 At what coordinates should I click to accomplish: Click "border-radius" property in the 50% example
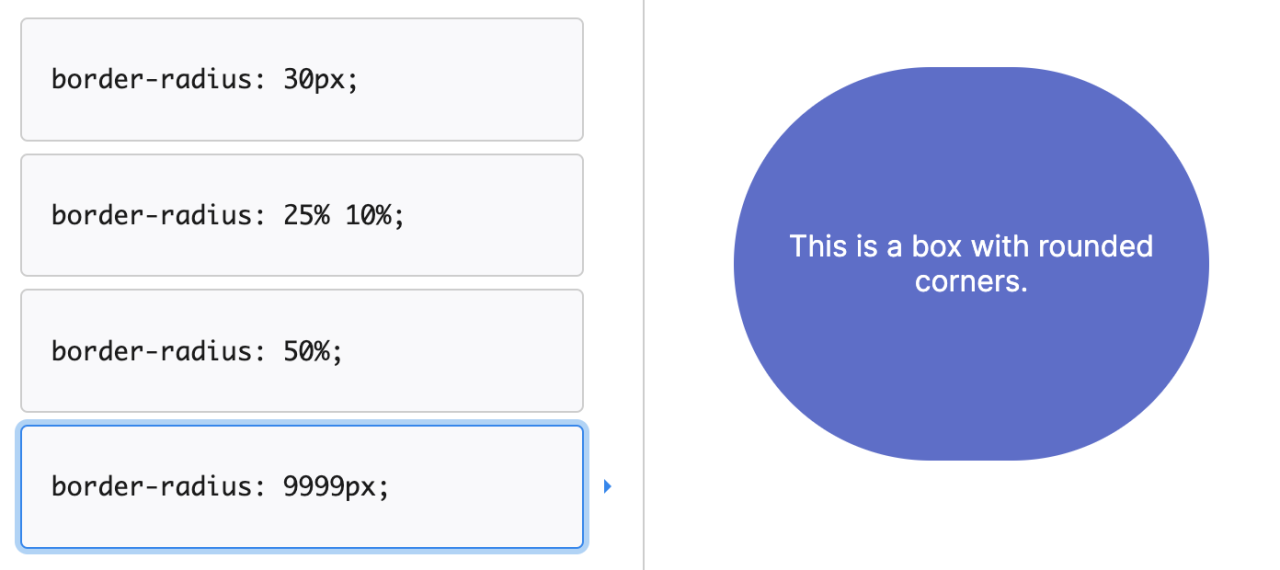152,351
